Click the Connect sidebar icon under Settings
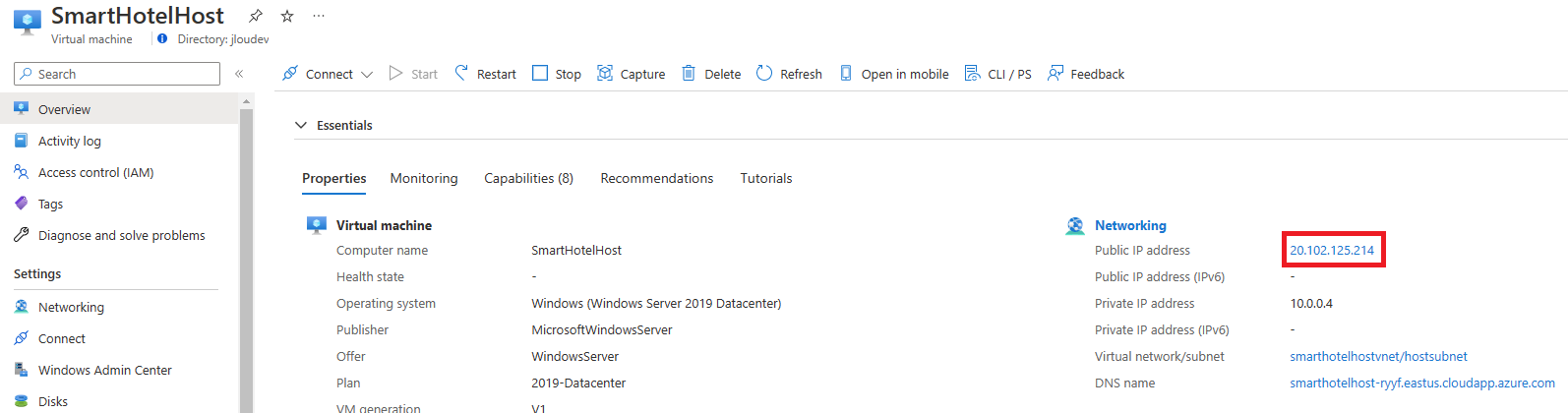Viewport: 1568px width, 413px height. (x=22, y=338)
